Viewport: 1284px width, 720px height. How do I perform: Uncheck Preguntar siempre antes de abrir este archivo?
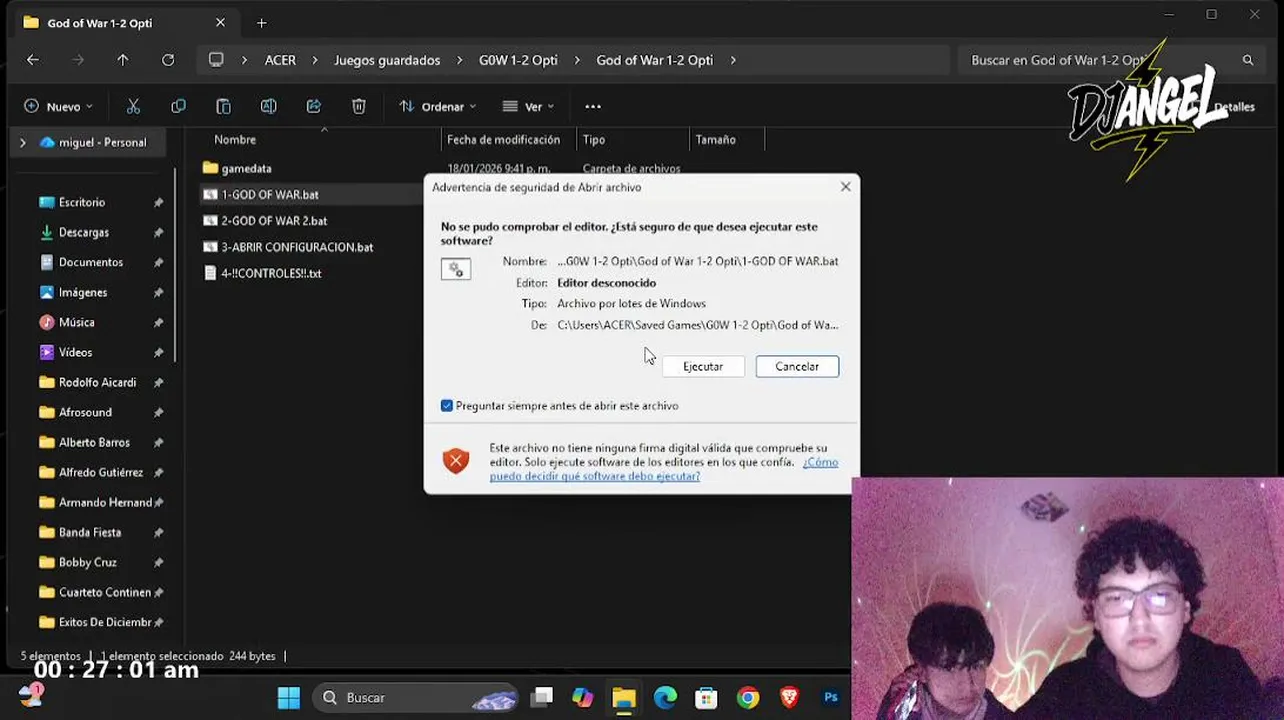point(447,406)
